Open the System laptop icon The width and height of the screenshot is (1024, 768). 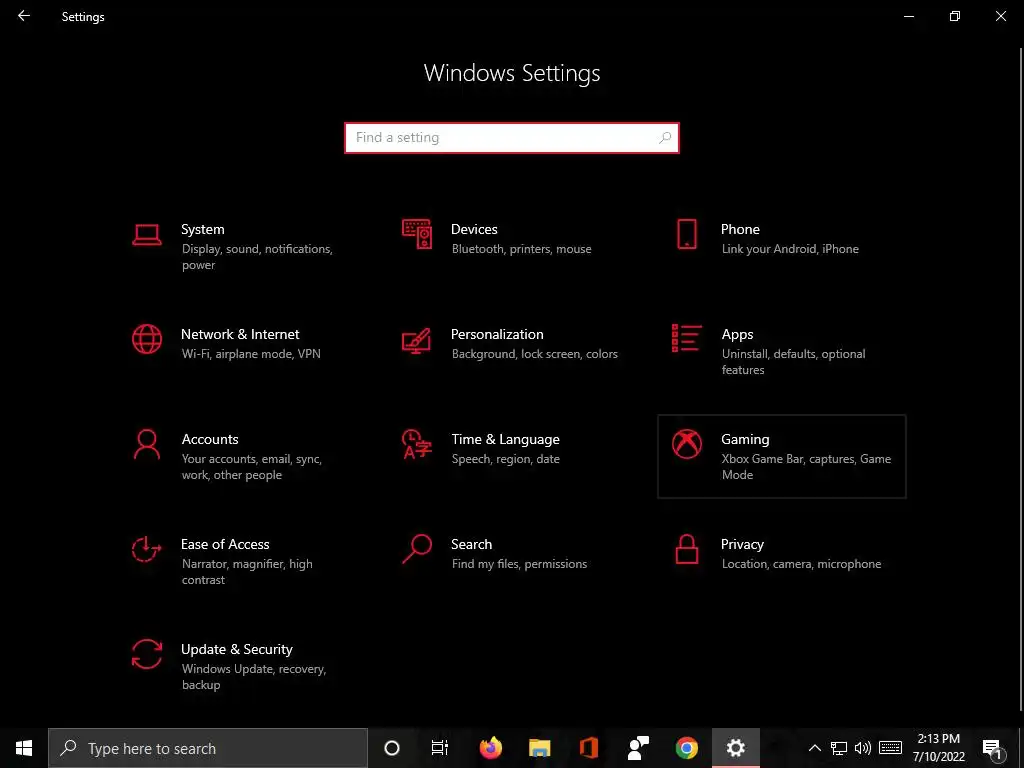(147, 234)
